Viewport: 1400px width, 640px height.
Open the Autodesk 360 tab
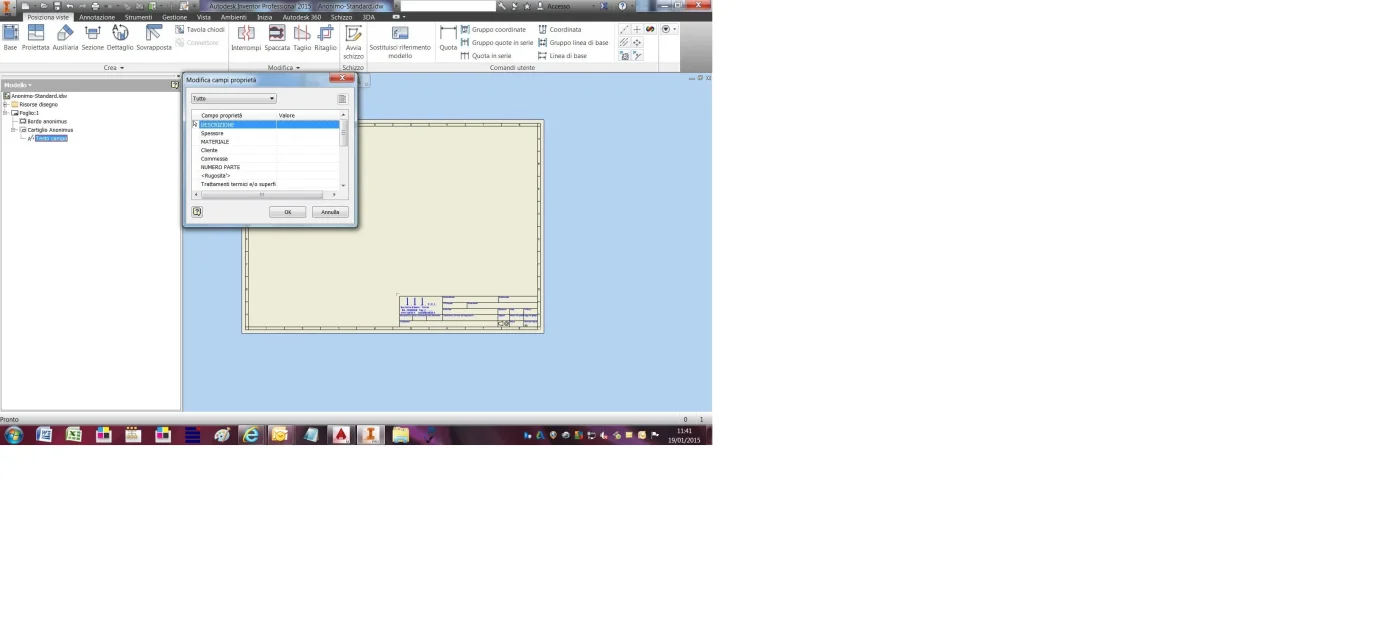click(x=302, y=17)
